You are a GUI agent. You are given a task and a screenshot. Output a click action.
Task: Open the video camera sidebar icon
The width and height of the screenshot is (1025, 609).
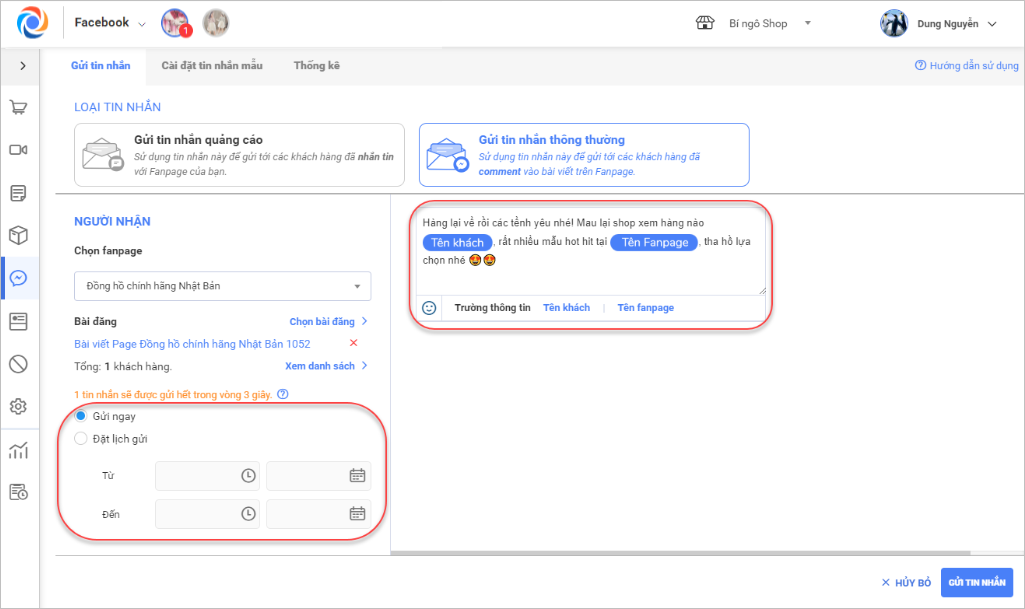tap(18, 150)
